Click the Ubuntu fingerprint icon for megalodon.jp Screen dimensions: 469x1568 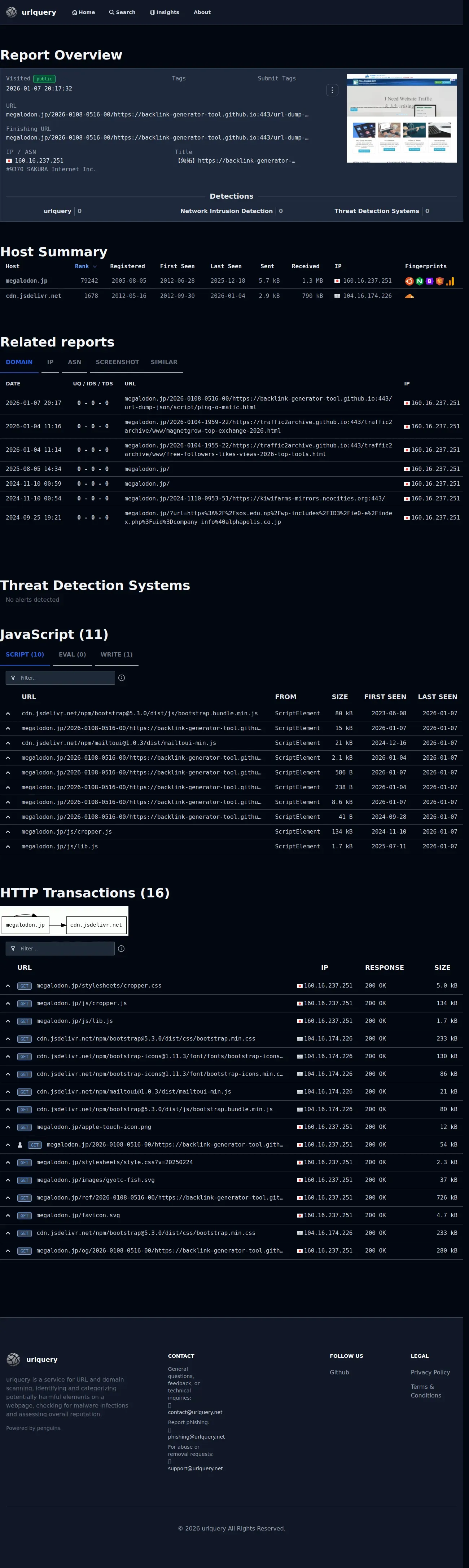(x=409, y=281)
